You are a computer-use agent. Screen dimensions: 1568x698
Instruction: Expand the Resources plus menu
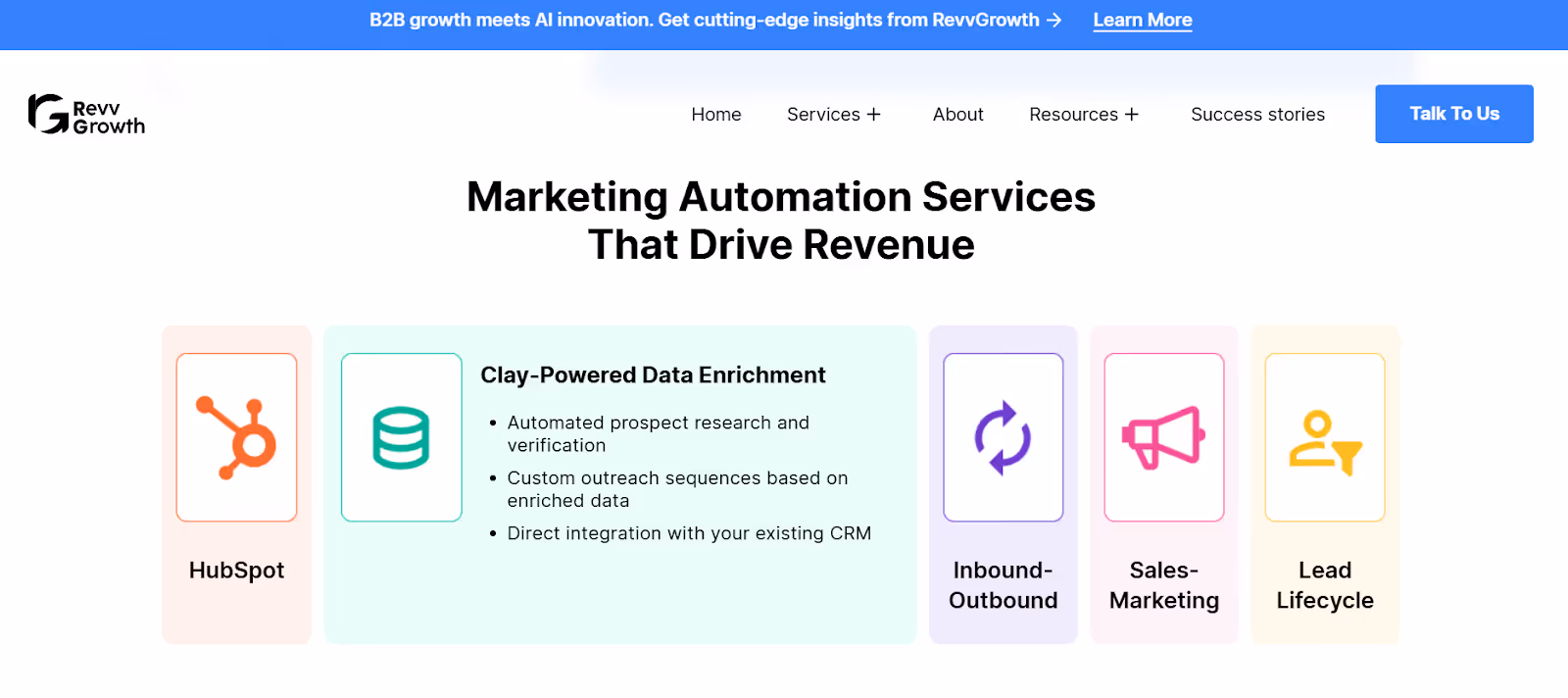coord(1084,115)
